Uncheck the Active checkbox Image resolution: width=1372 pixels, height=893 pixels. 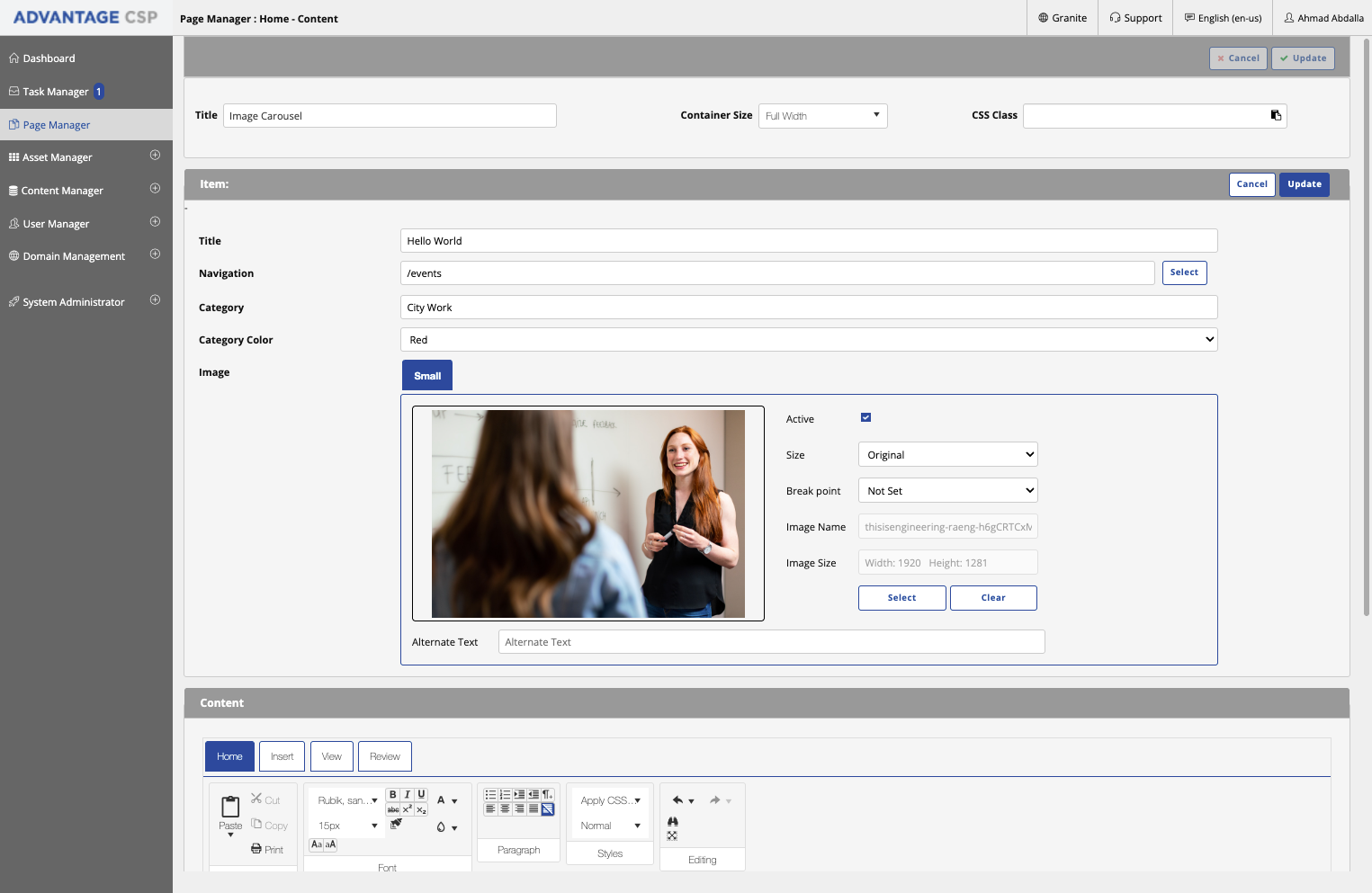[865, 417]
